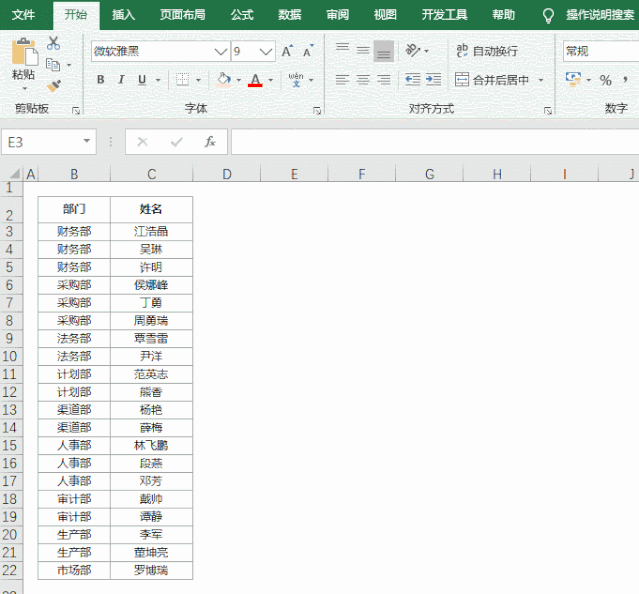Click in the formula bar input

click(x=435, y=142)
